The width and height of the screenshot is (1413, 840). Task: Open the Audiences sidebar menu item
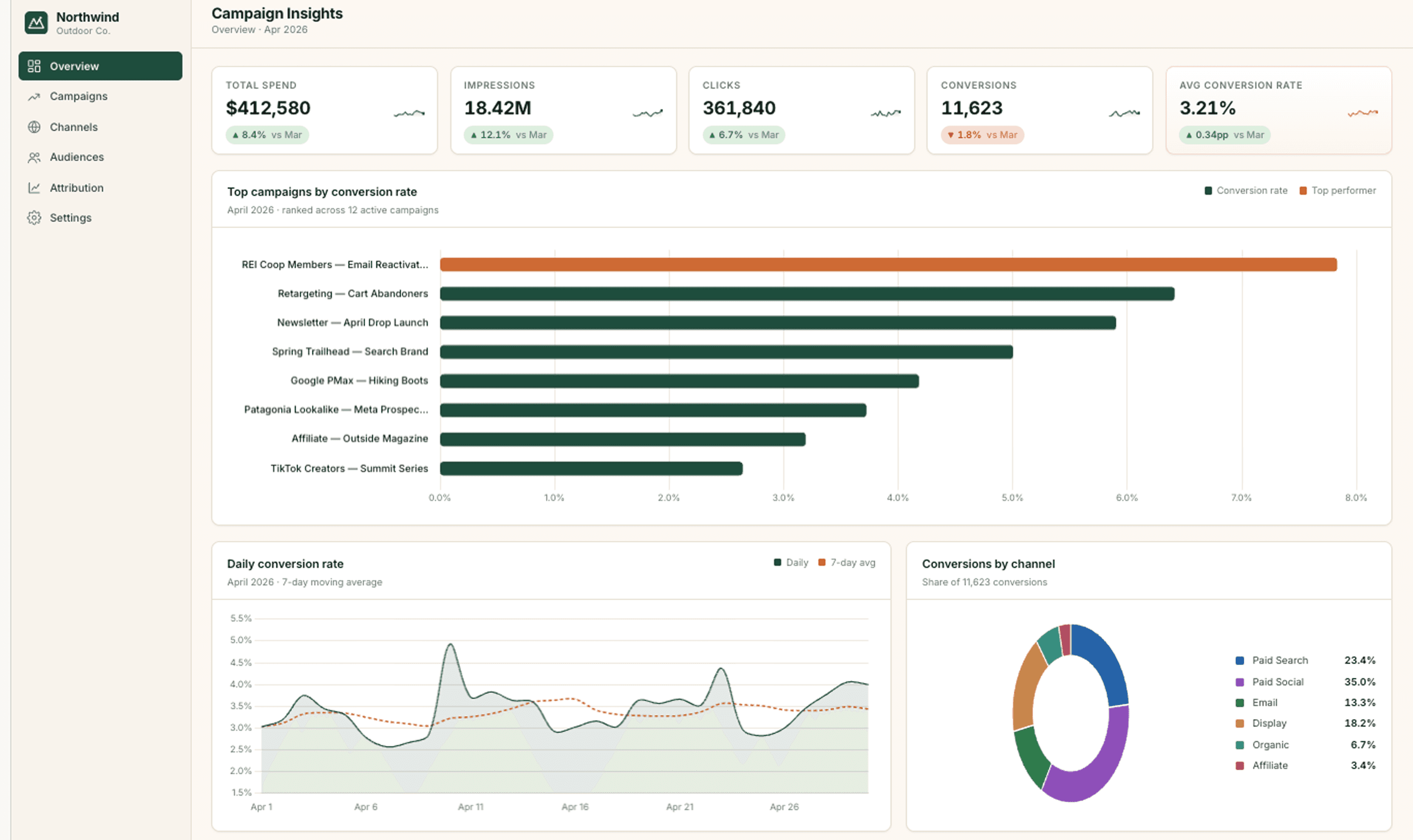tap(100, 157)
